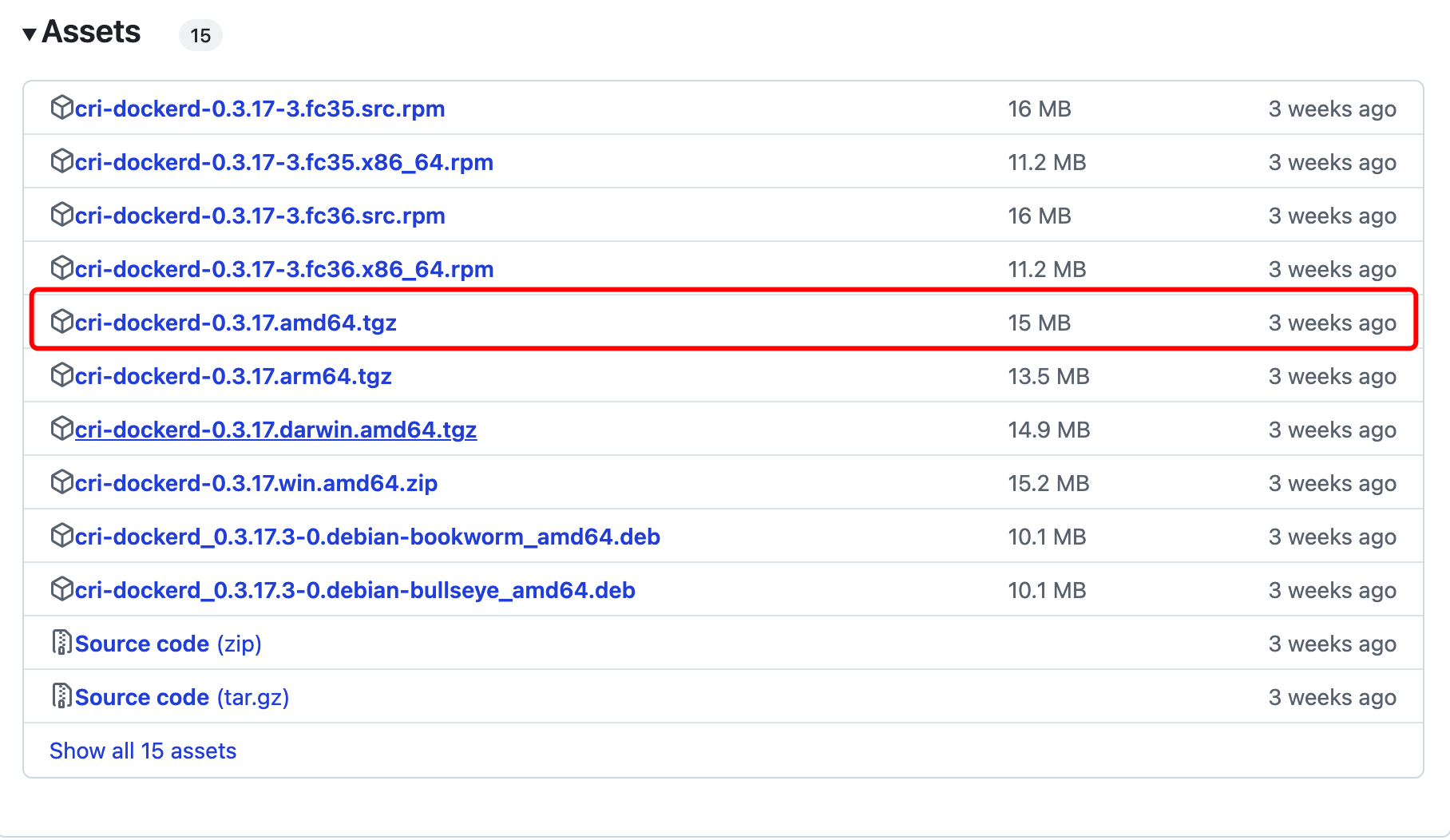Click 10.1 MB size of debian-bookworm deb

click(1047, 537)
